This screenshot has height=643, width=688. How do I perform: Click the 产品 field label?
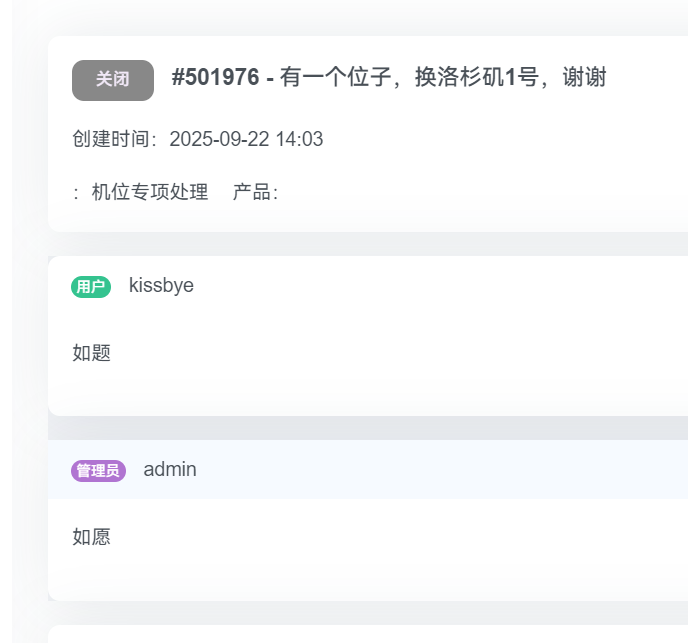[x=254, y=192]
